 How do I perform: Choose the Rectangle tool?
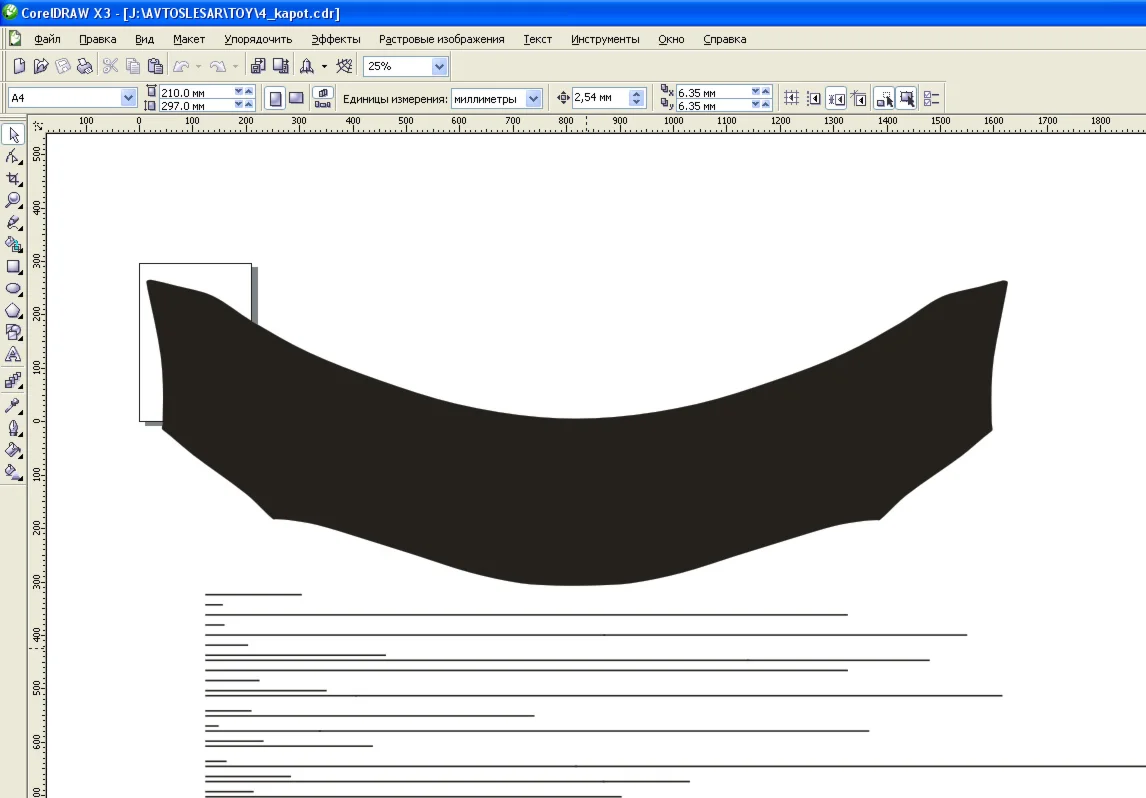coord(13,267)
